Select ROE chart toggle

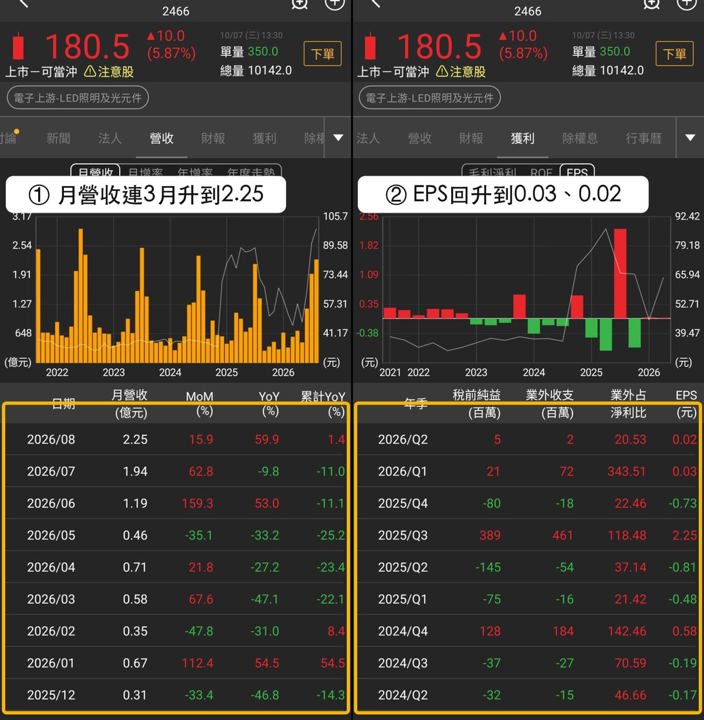coord(541,171)
